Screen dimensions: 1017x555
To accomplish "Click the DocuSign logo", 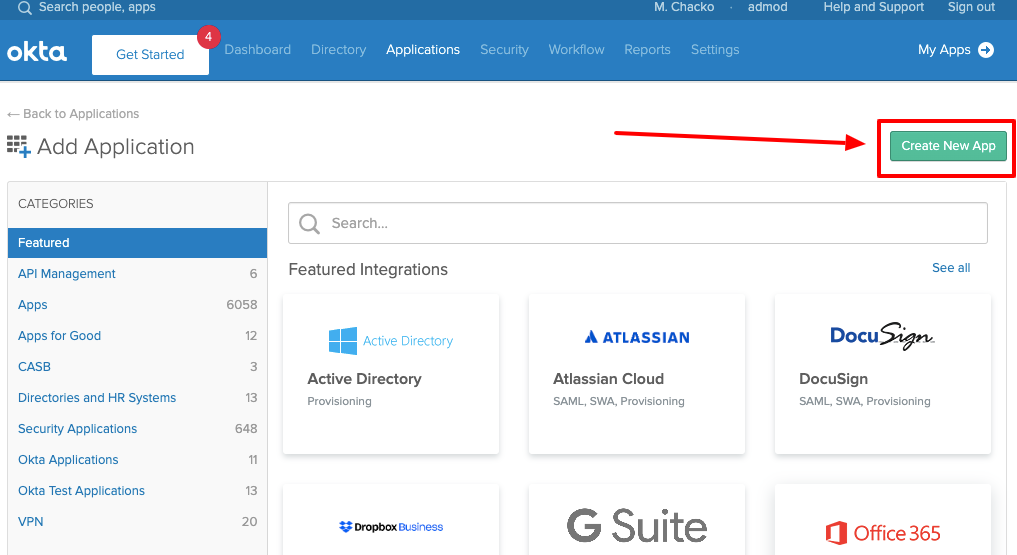I will [882, 336].
